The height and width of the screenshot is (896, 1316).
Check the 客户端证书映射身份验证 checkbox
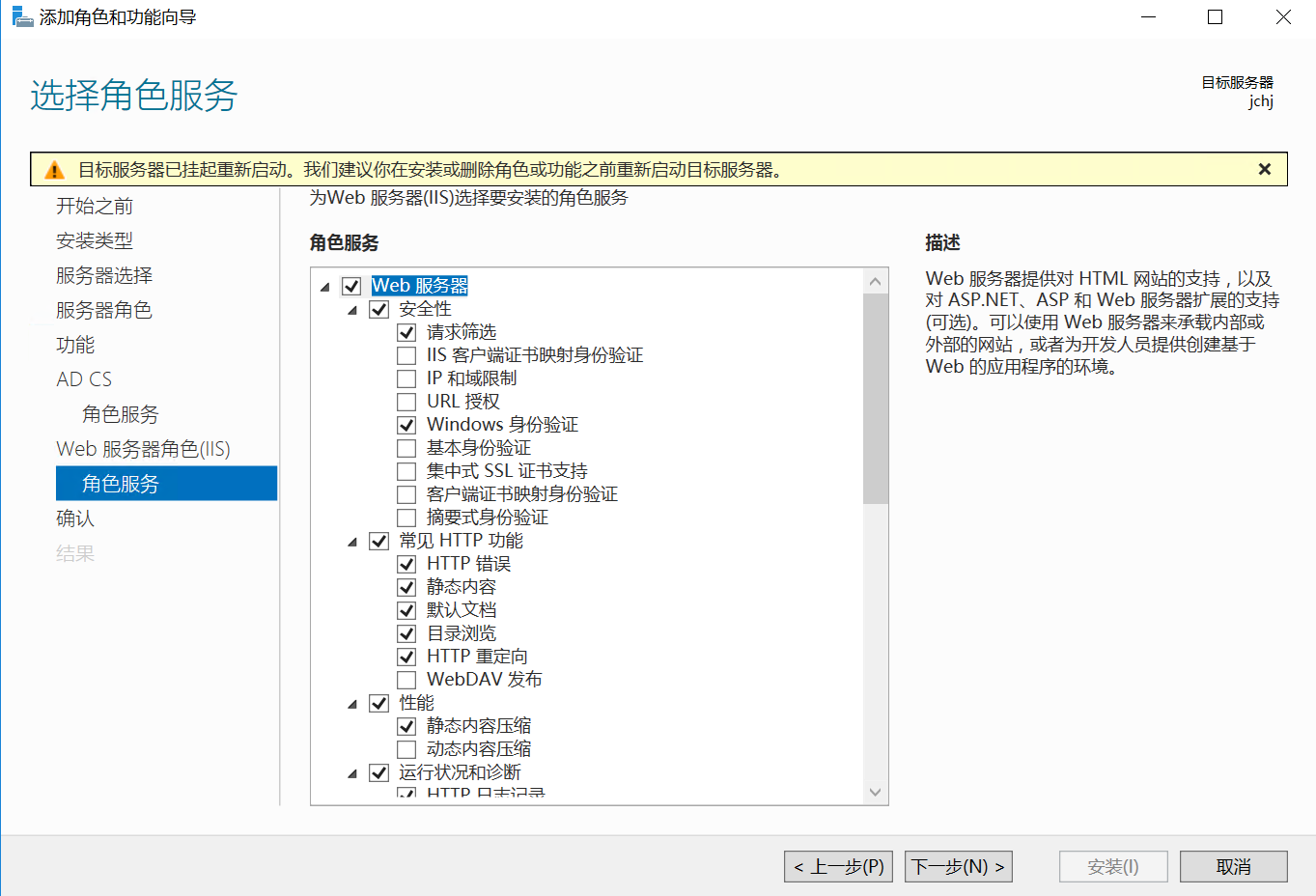(406, 494)
